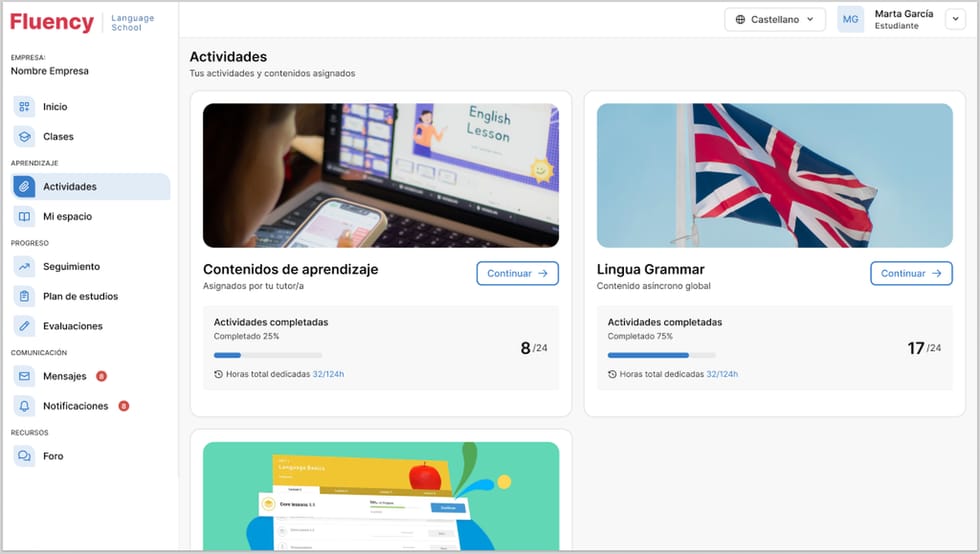Click the red badge next to Notificaciones

(x=124, y=406)
